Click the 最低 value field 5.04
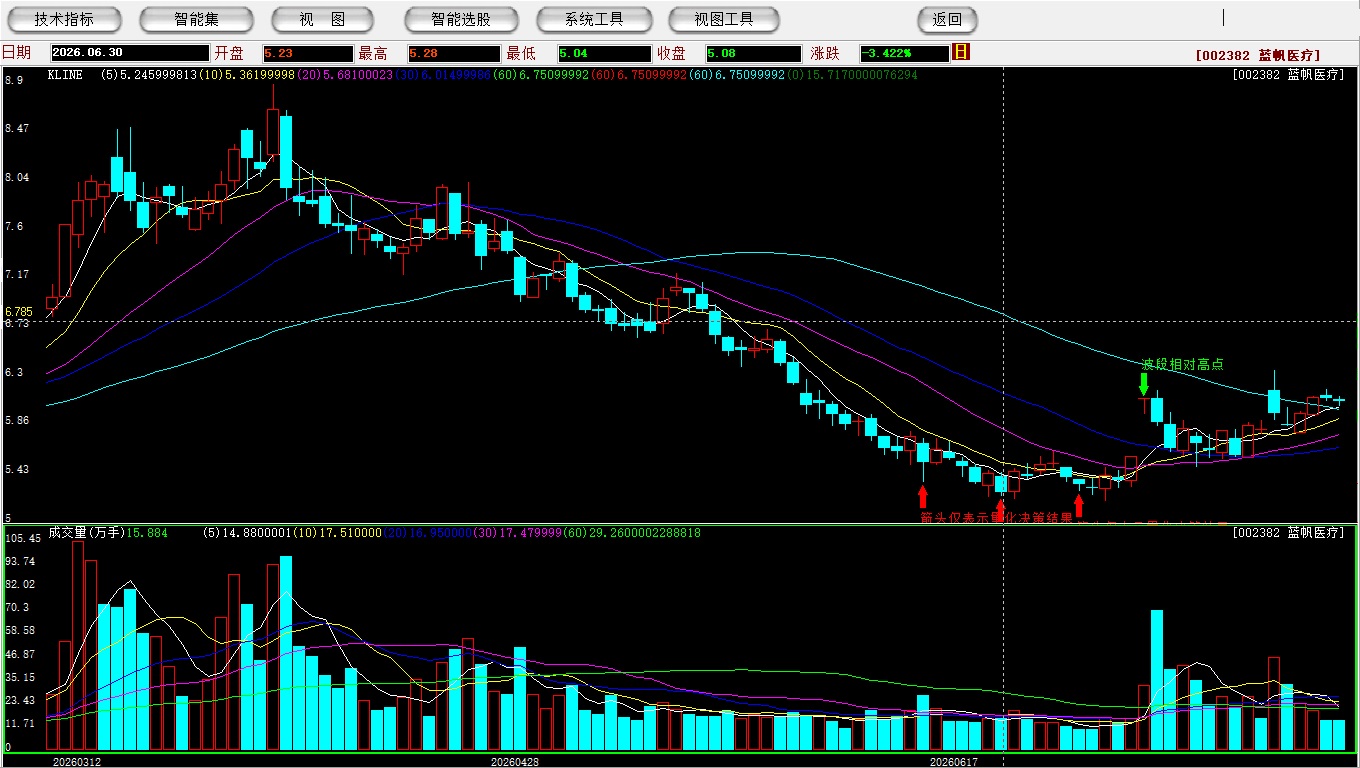 [604, 53]
